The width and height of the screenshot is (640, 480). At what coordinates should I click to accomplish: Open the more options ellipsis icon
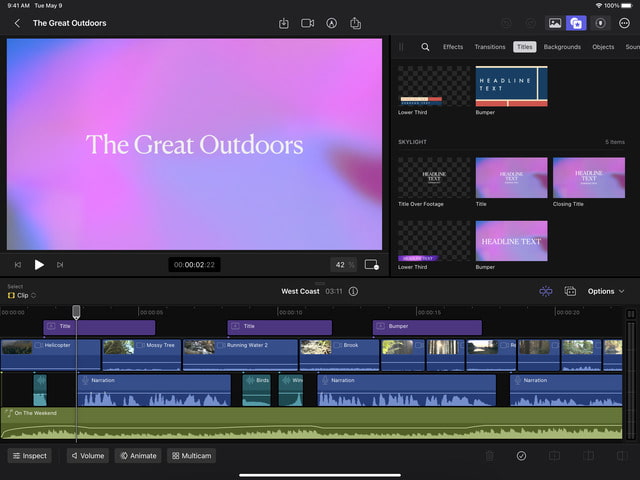[623, 23]
